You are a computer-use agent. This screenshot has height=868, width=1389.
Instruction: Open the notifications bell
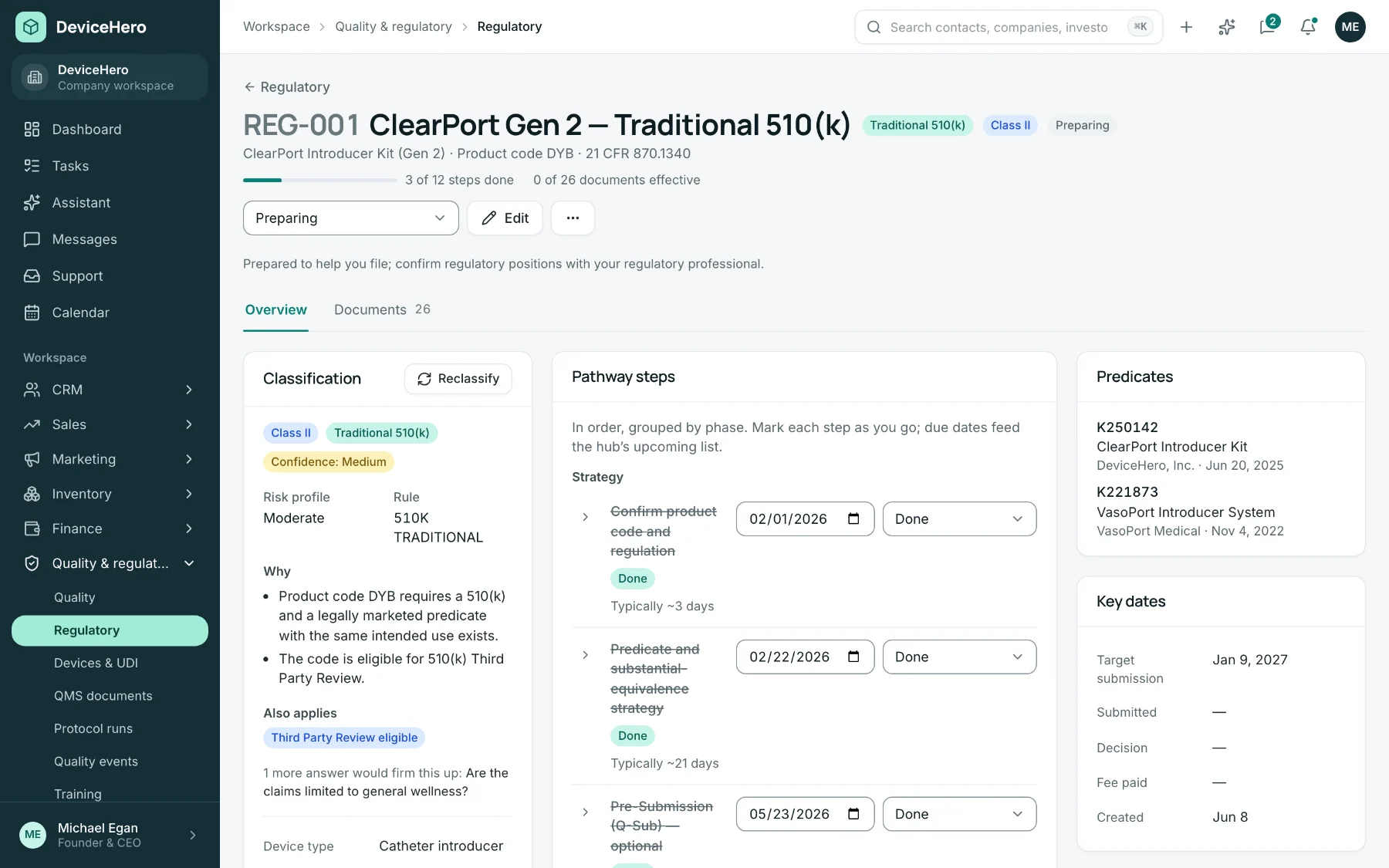point(1308,27)
